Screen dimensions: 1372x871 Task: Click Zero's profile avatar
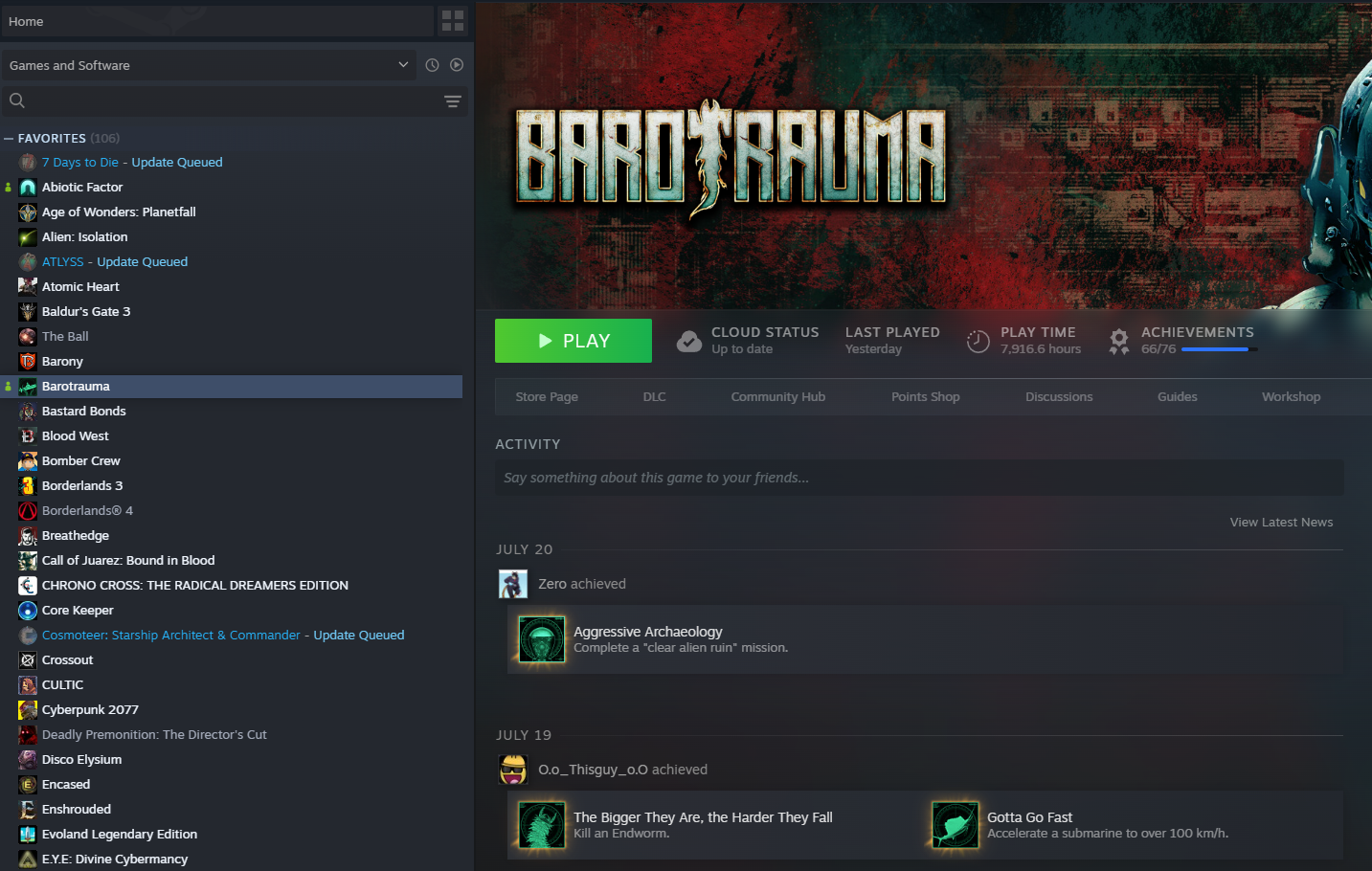pyautogui.click(x=513, y=584)
